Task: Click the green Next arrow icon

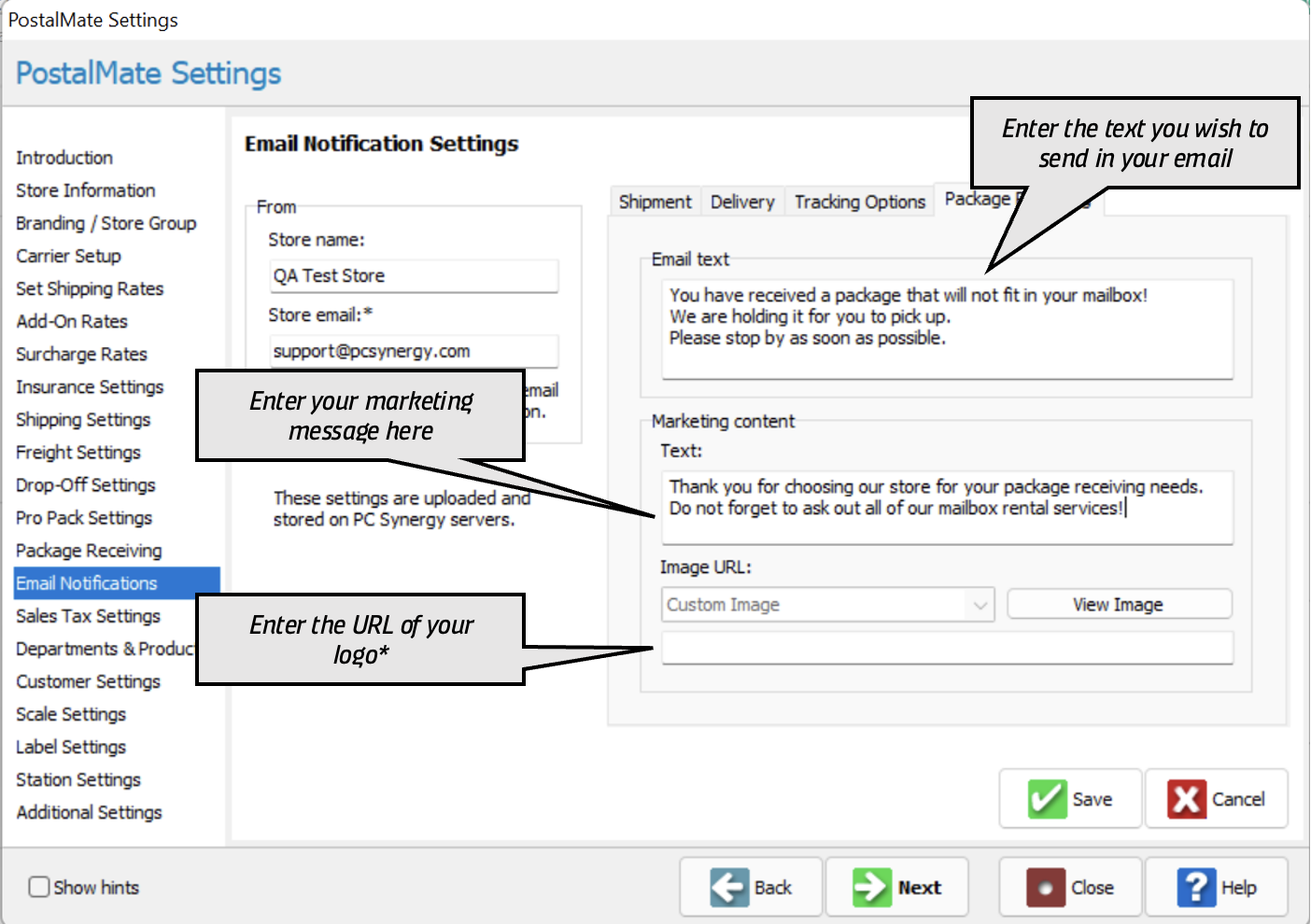Action: click(x=871, y=888)
